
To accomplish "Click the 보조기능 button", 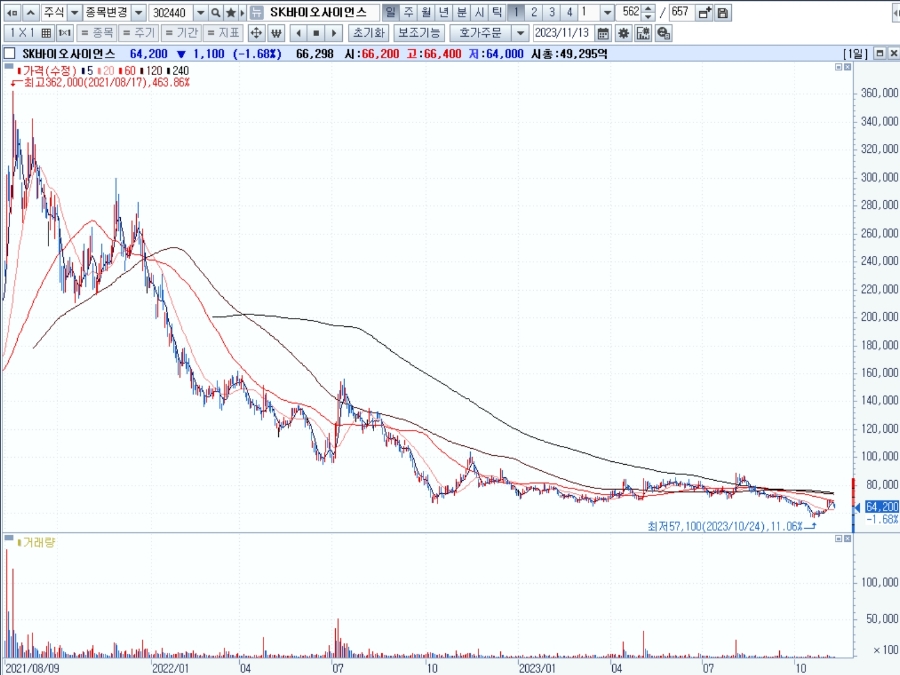I will point(419,33).
